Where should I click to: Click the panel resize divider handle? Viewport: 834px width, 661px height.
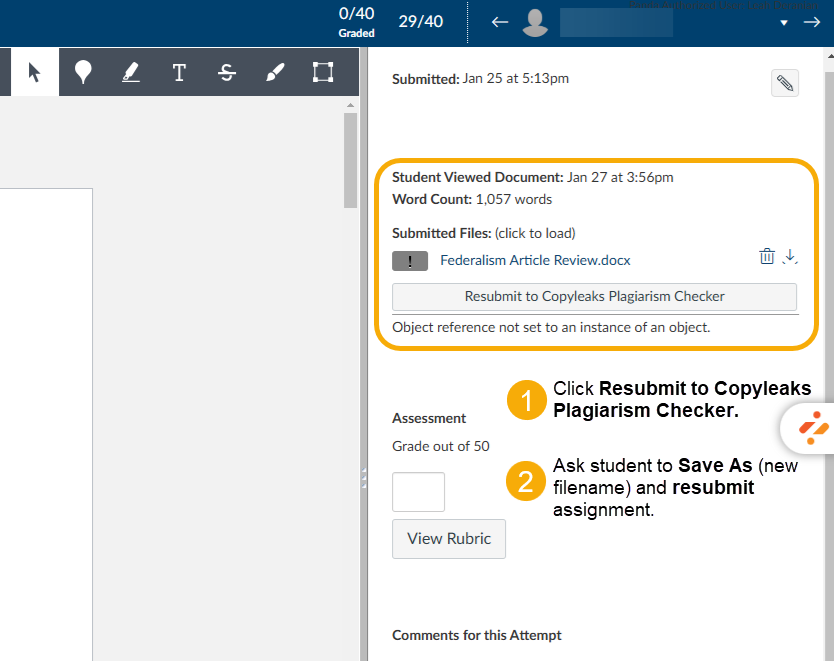364,478
